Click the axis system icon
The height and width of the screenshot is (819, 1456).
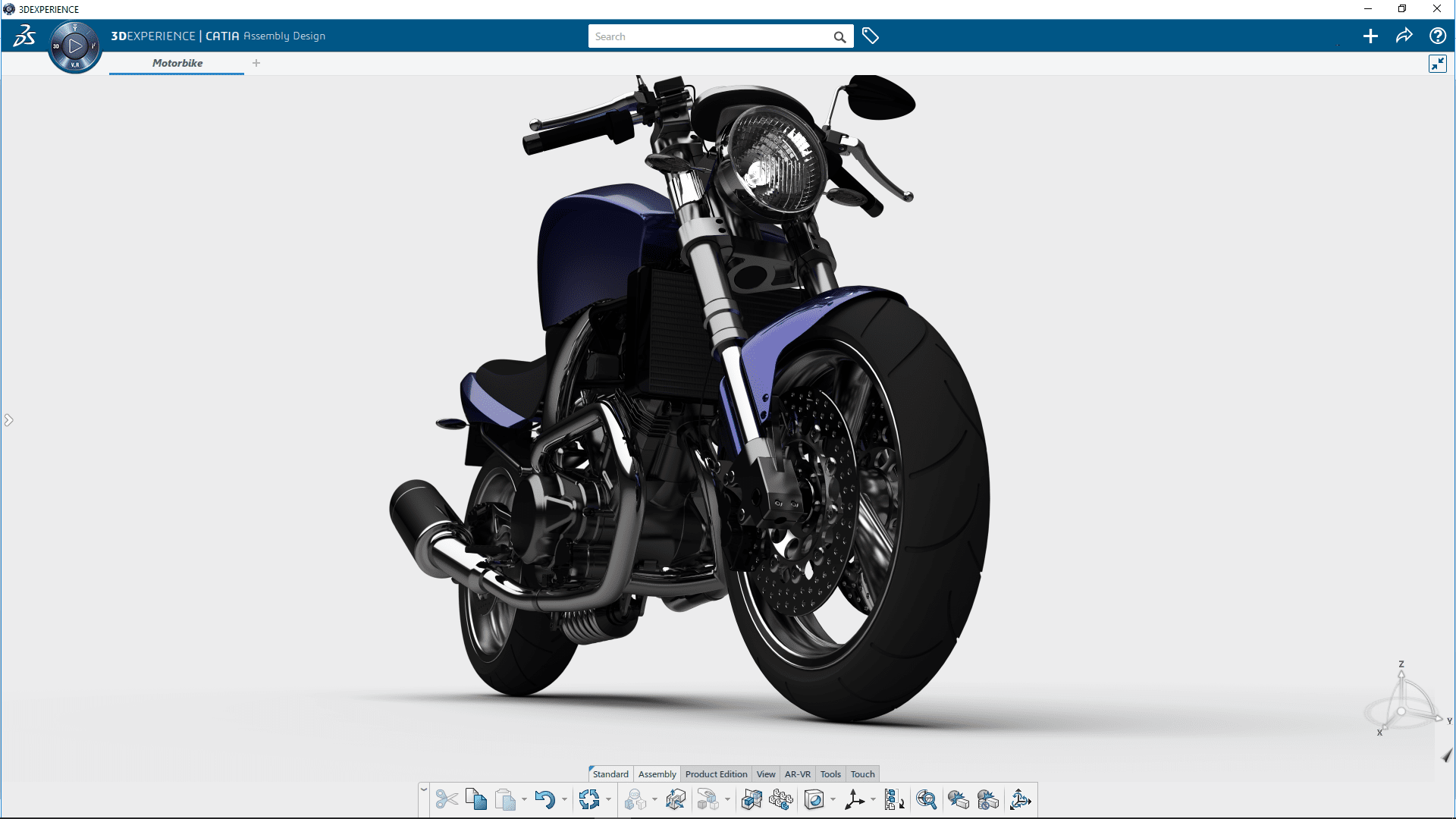(855, 799)
